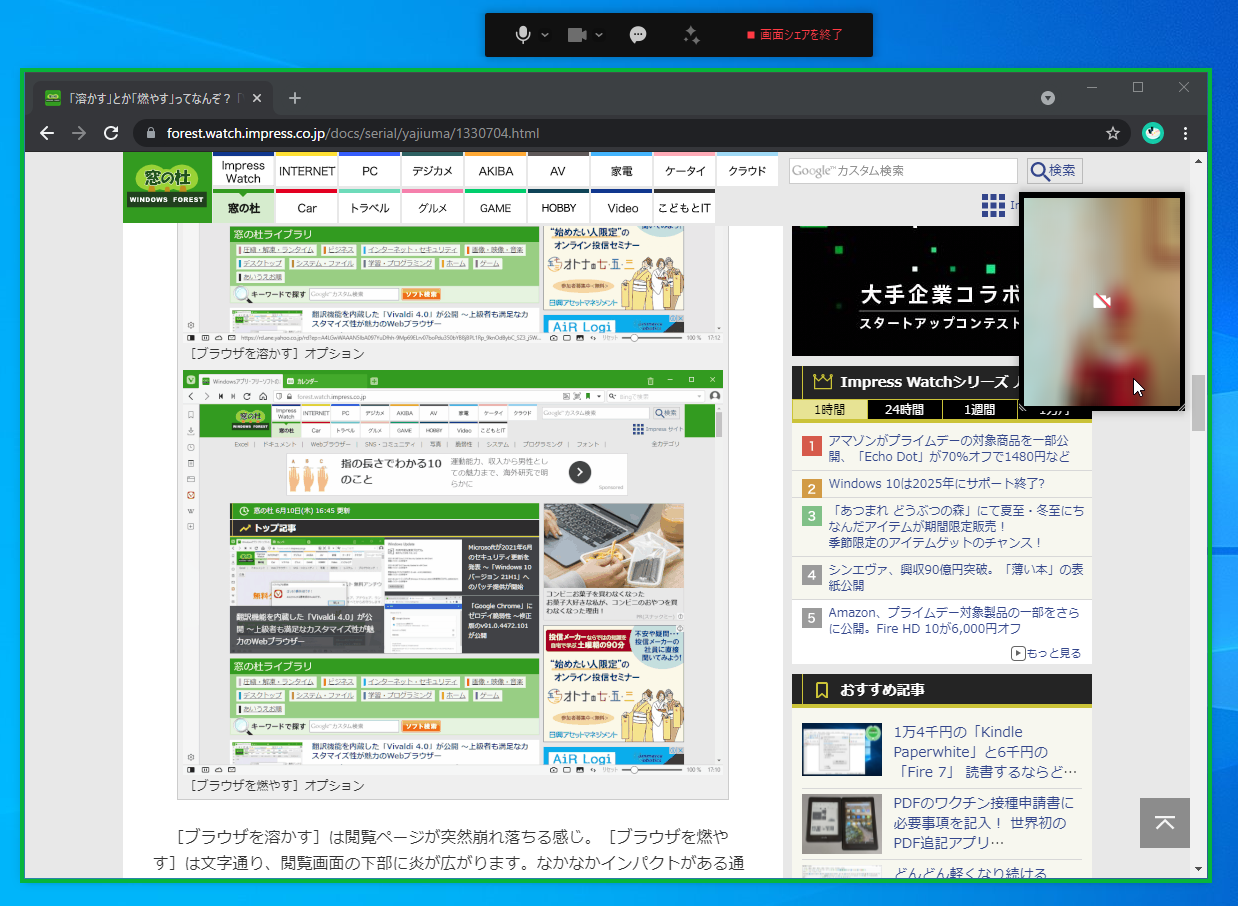
Task: Open the camera selection dropdown
Action: (x=597, y=34)
